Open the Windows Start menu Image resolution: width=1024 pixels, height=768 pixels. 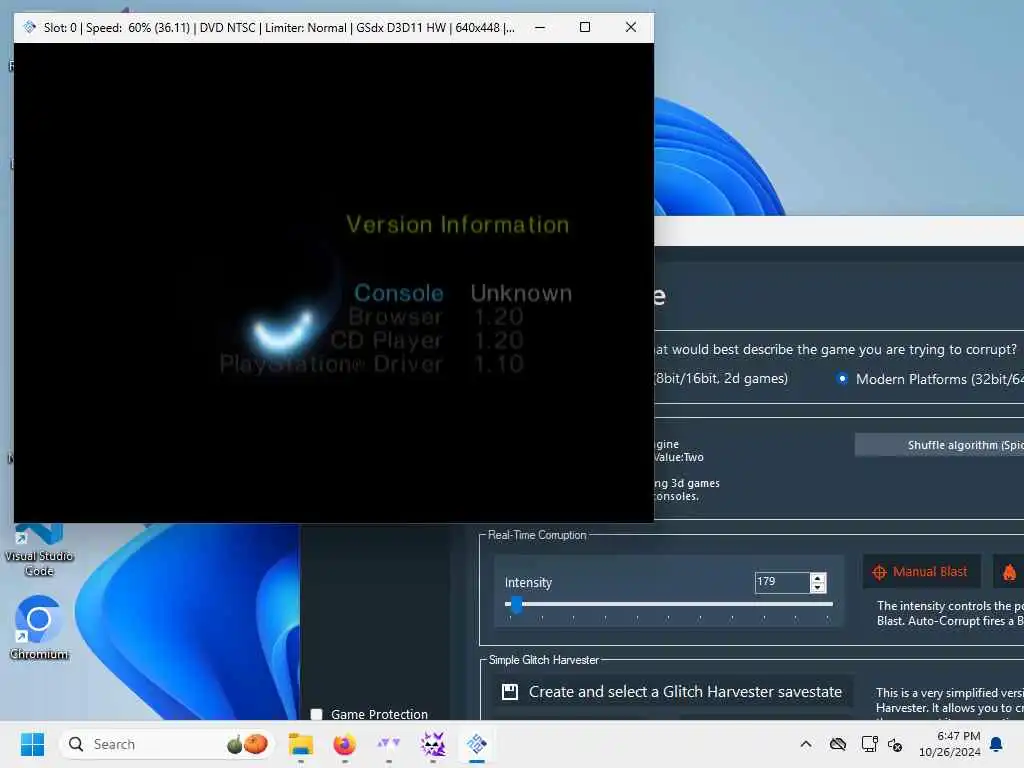(32, 744)
